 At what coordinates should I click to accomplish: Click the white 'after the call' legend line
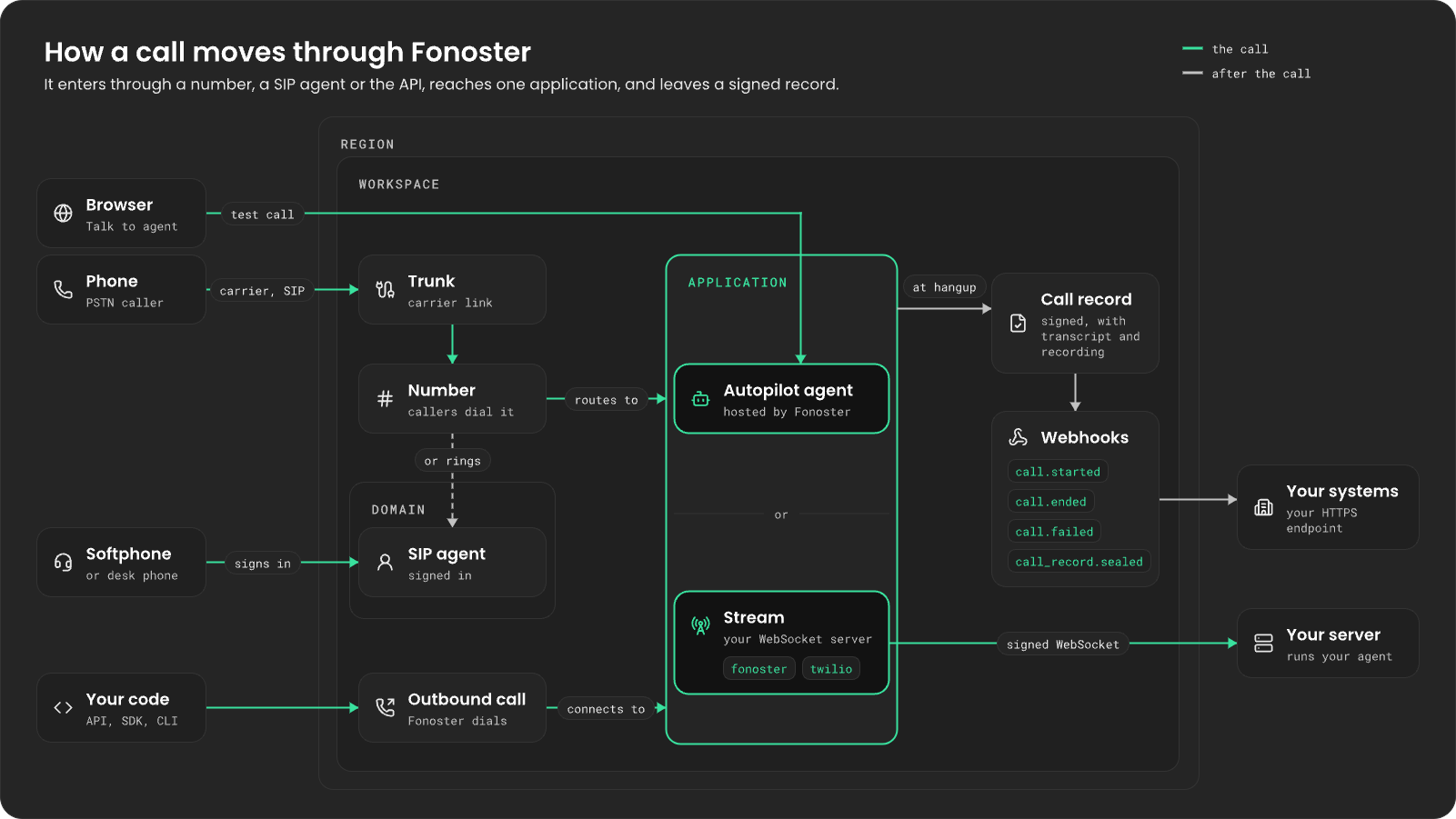pos(1192,73)
